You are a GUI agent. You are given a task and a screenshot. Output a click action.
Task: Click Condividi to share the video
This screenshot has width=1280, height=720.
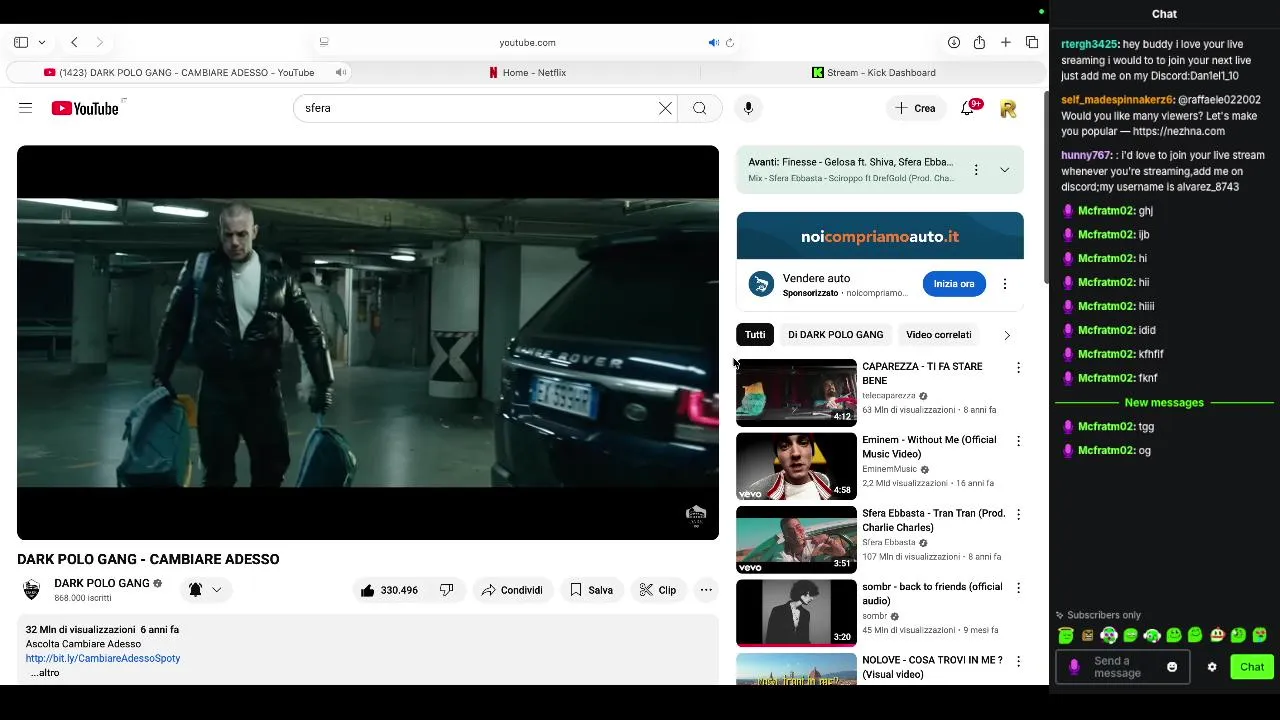[x=512, y=590]
